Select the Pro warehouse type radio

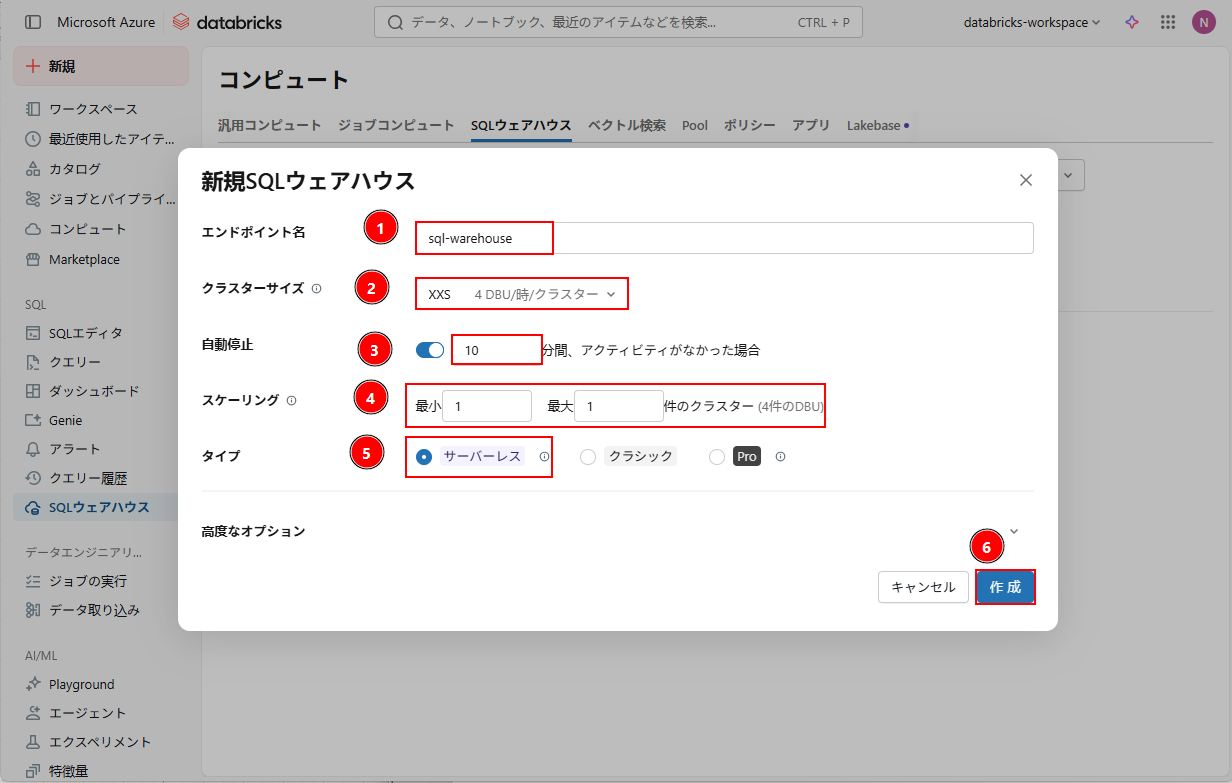tap(716, 457)
